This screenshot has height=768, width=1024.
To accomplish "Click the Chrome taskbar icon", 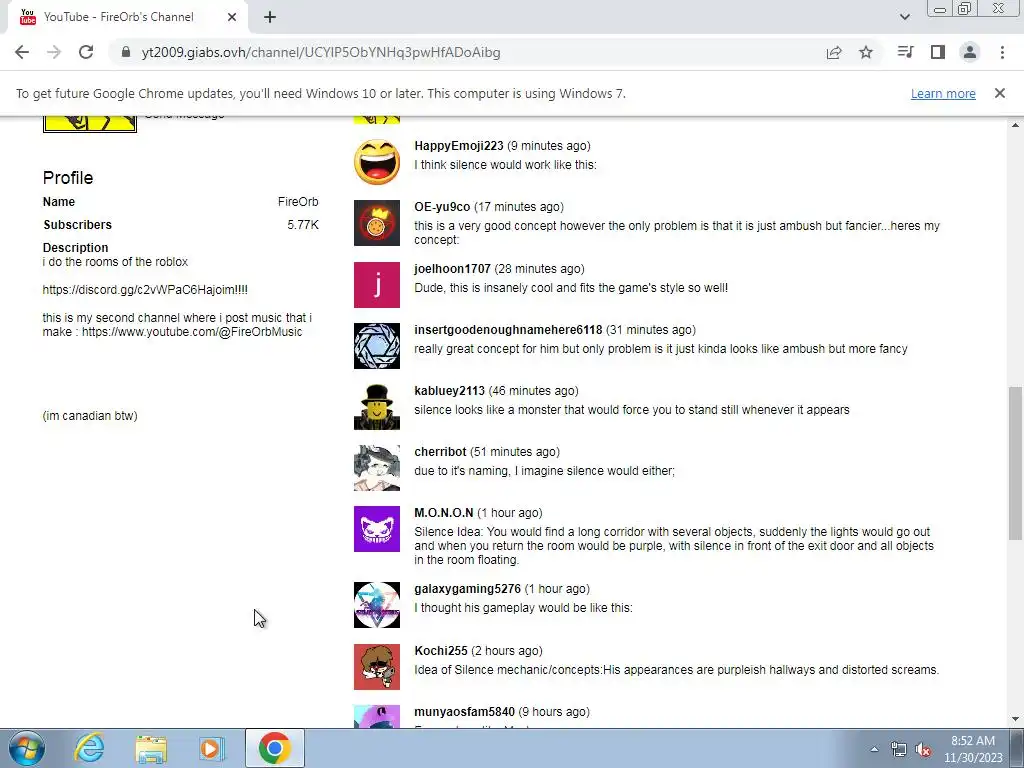I will [274, 748].
